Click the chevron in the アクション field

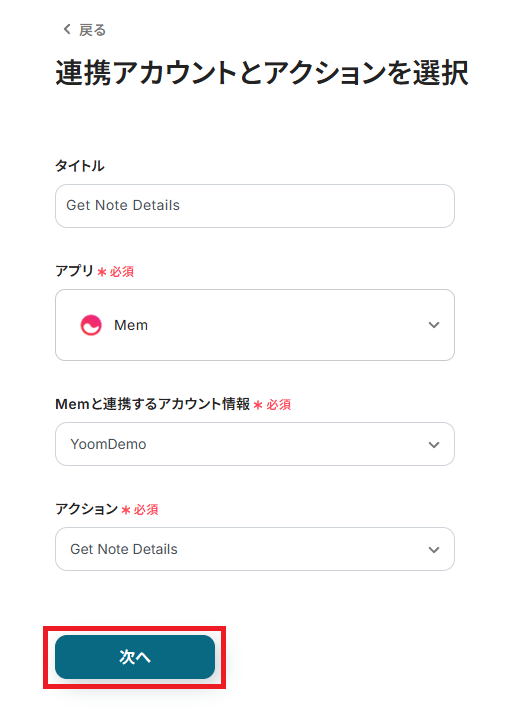click(434, 550)
